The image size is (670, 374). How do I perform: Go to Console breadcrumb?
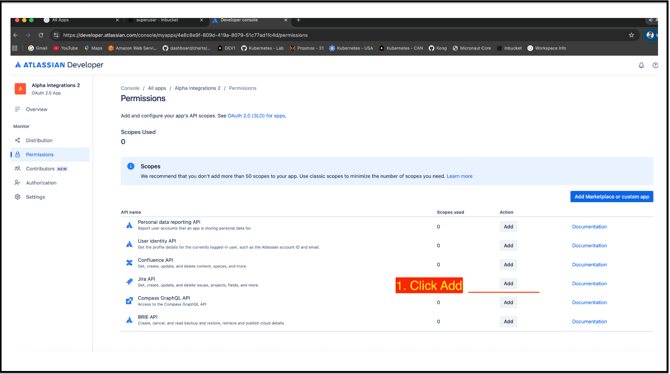click(x=130, y=88)
